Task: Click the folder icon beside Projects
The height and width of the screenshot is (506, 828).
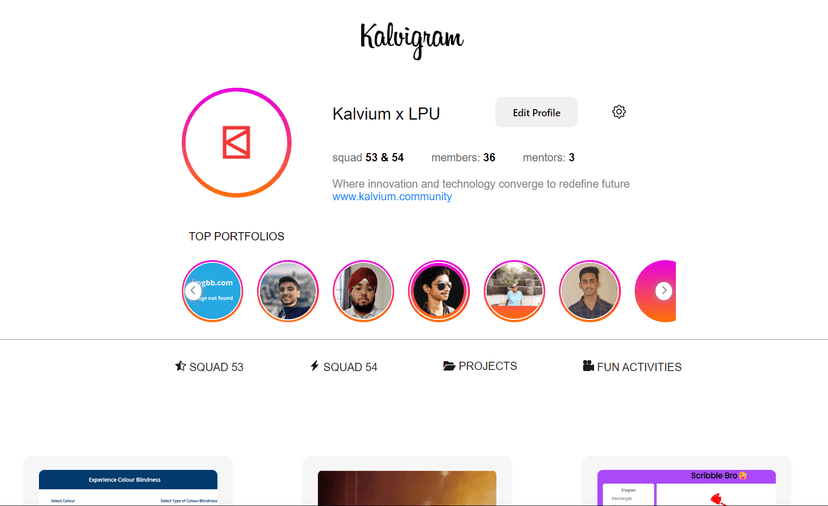Action: pyautogui.click(x=449, y=366)
